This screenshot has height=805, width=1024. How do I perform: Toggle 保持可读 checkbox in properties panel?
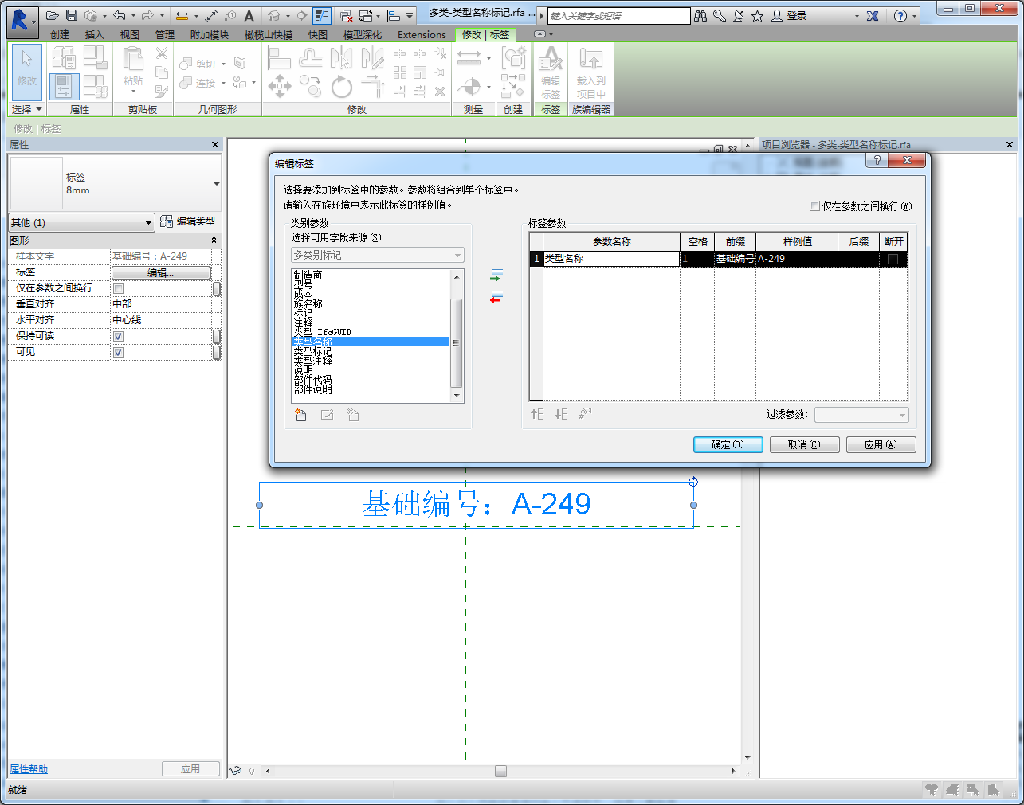coord(118,336)
